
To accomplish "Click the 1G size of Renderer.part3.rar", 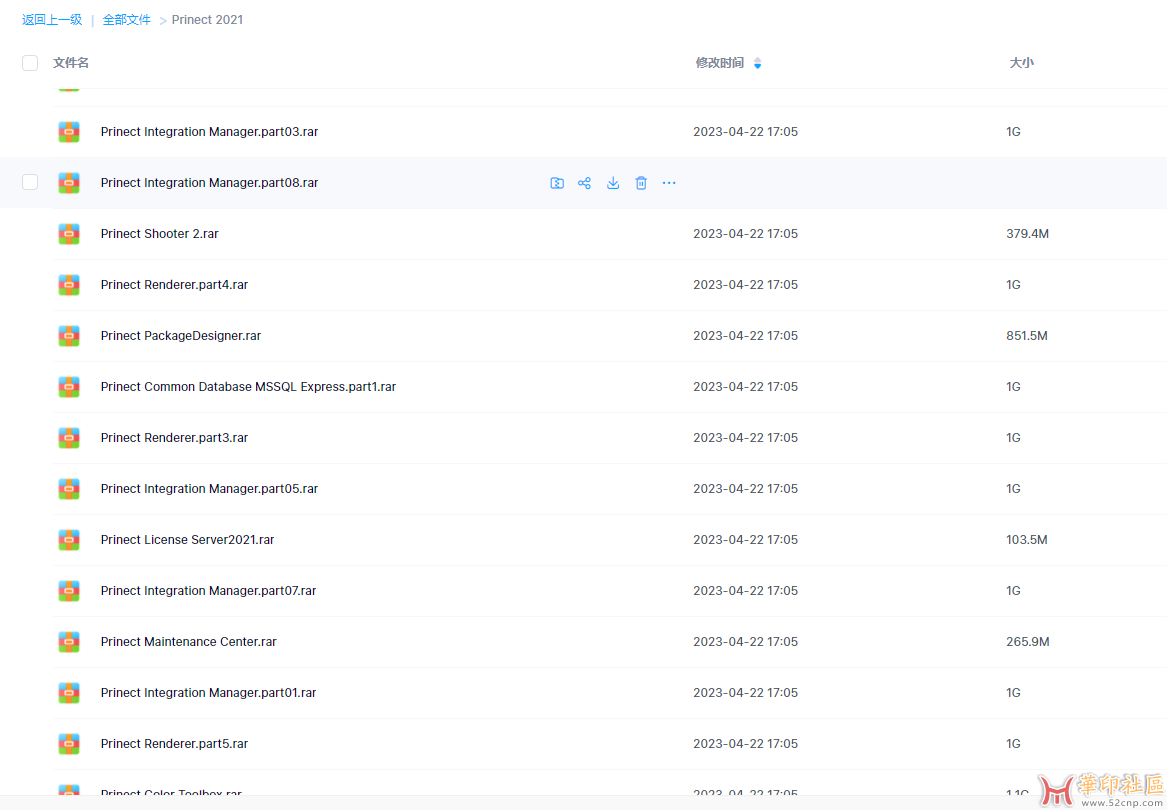I will (1013, 438).
